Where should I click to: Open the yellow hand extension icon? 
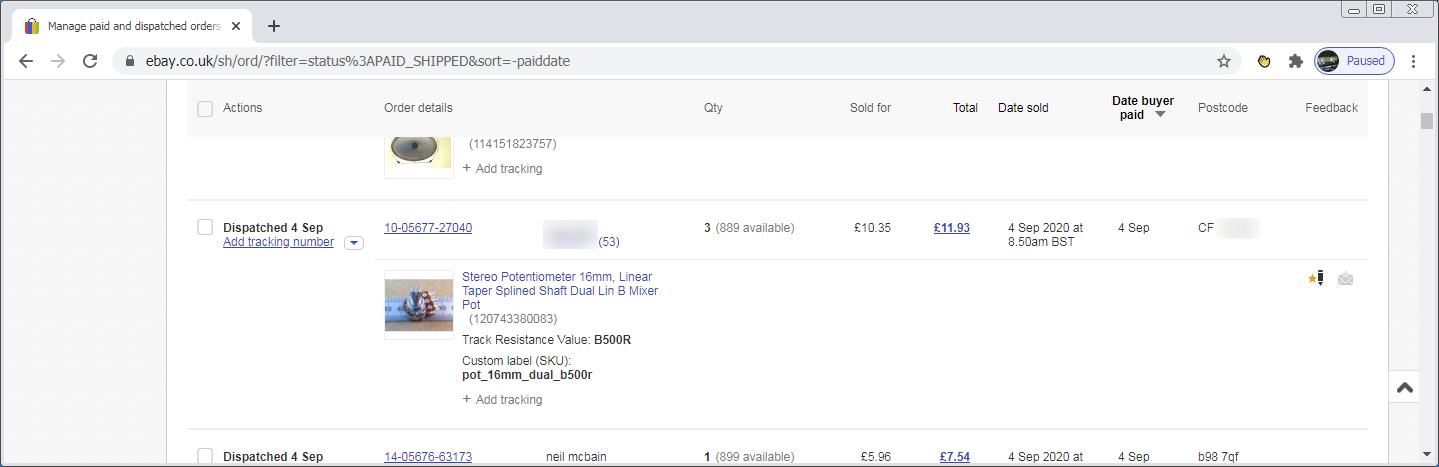tap(1264, 61)
